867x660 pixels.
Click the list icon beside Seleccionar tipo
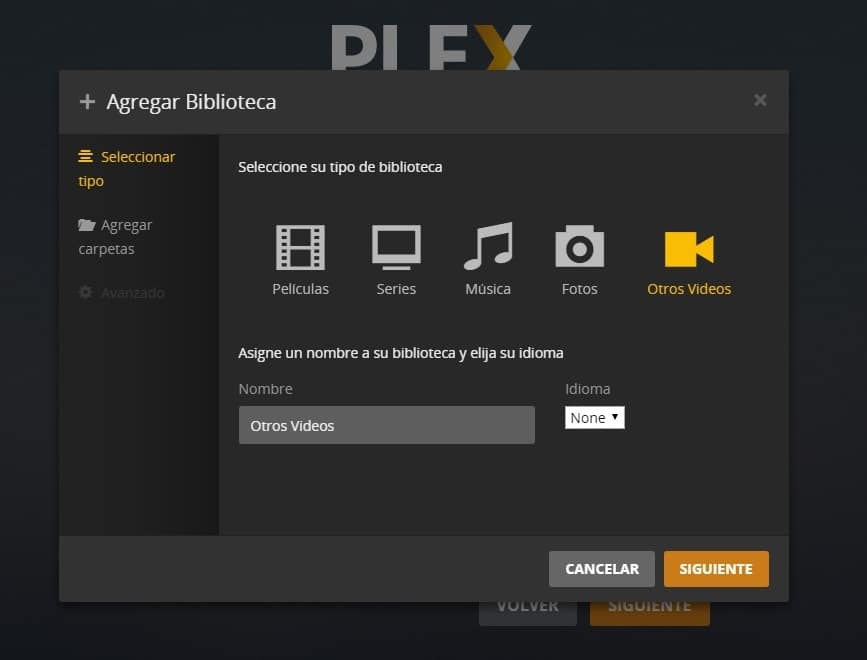pos(86,157)
